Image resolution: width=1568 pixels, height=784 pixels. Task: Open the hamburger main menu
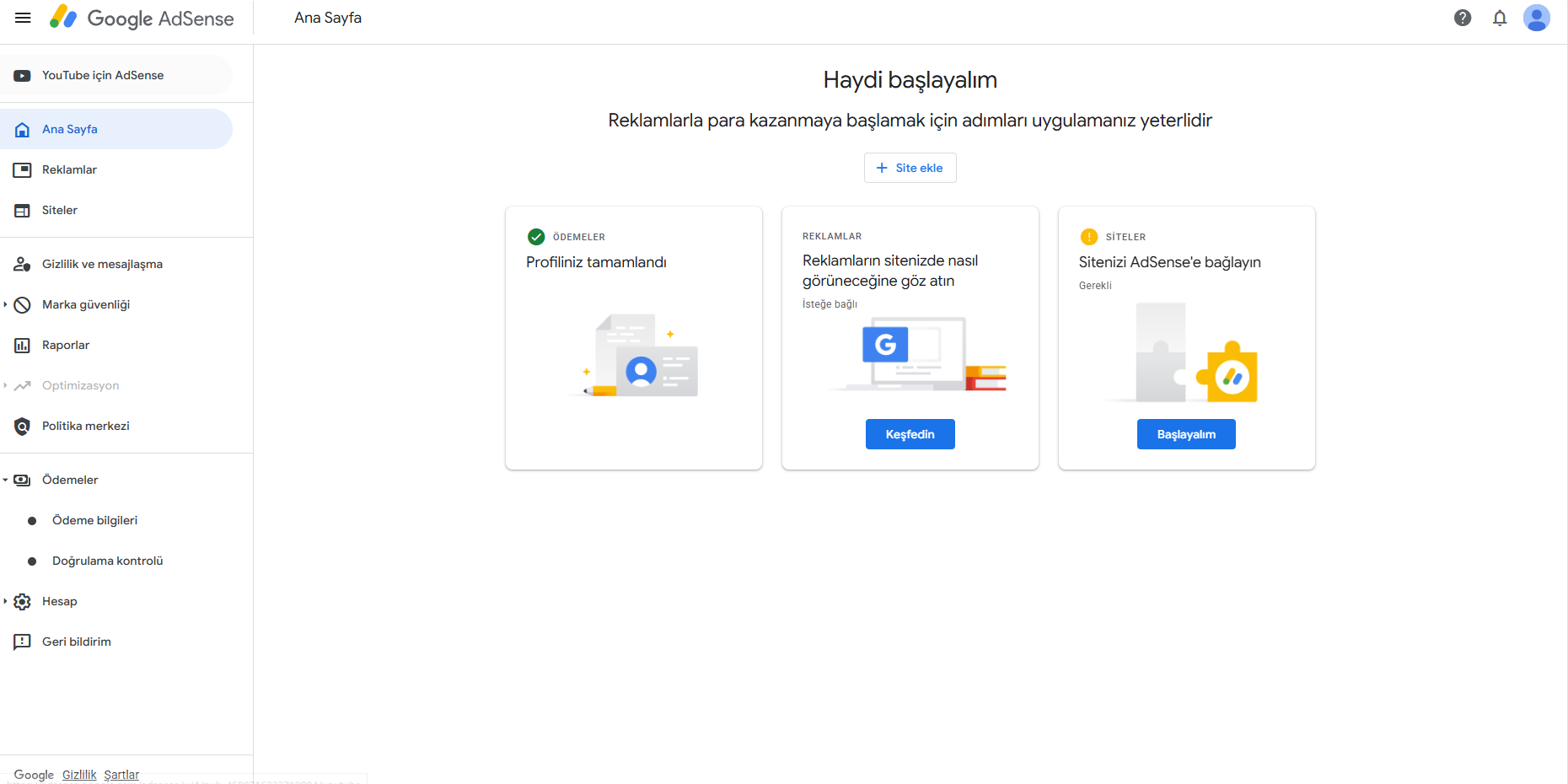point(23,18)
